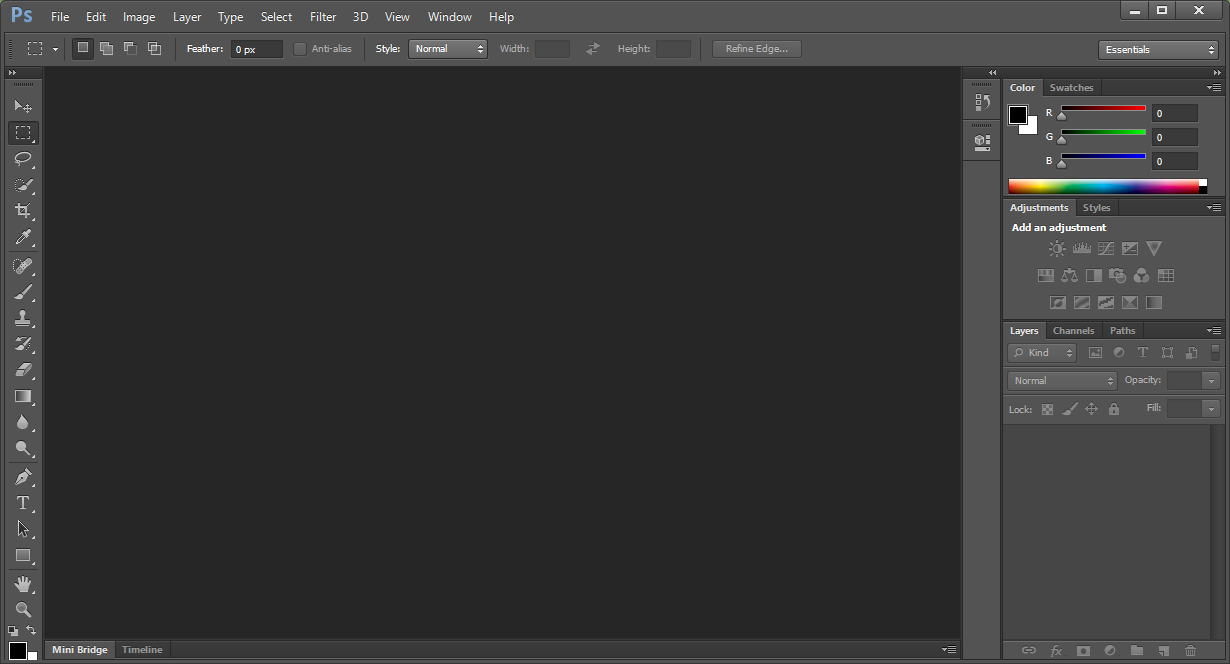Enable the Anti-alias checkbox
The image size is (1230, 664).
(x=300, y=48)
